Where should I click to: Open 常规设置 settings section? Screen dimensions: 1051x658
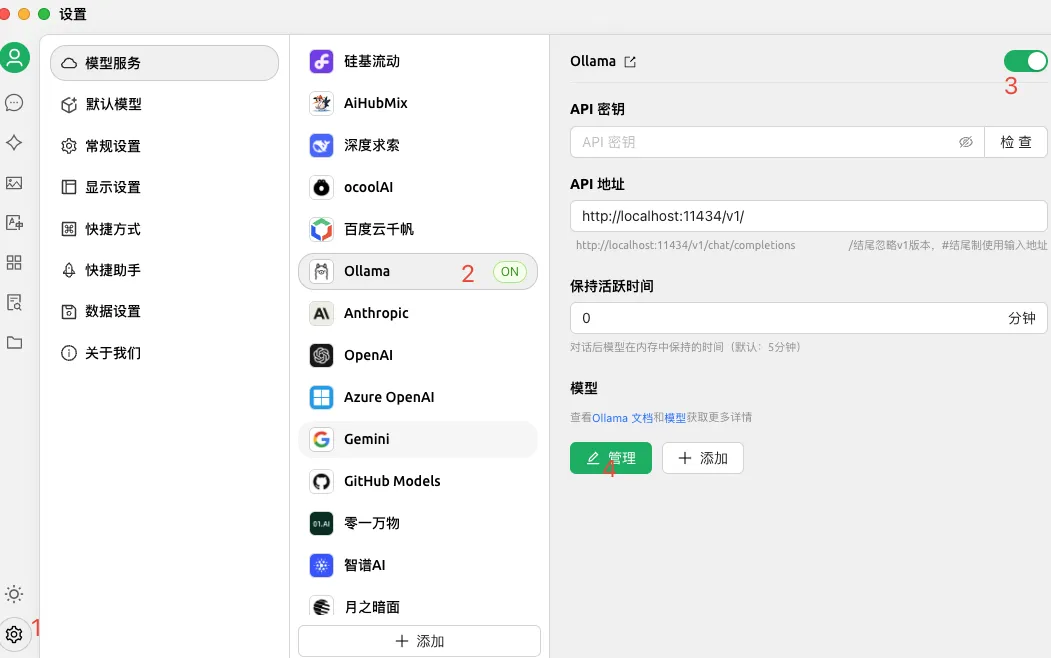[x=164, y=146]
